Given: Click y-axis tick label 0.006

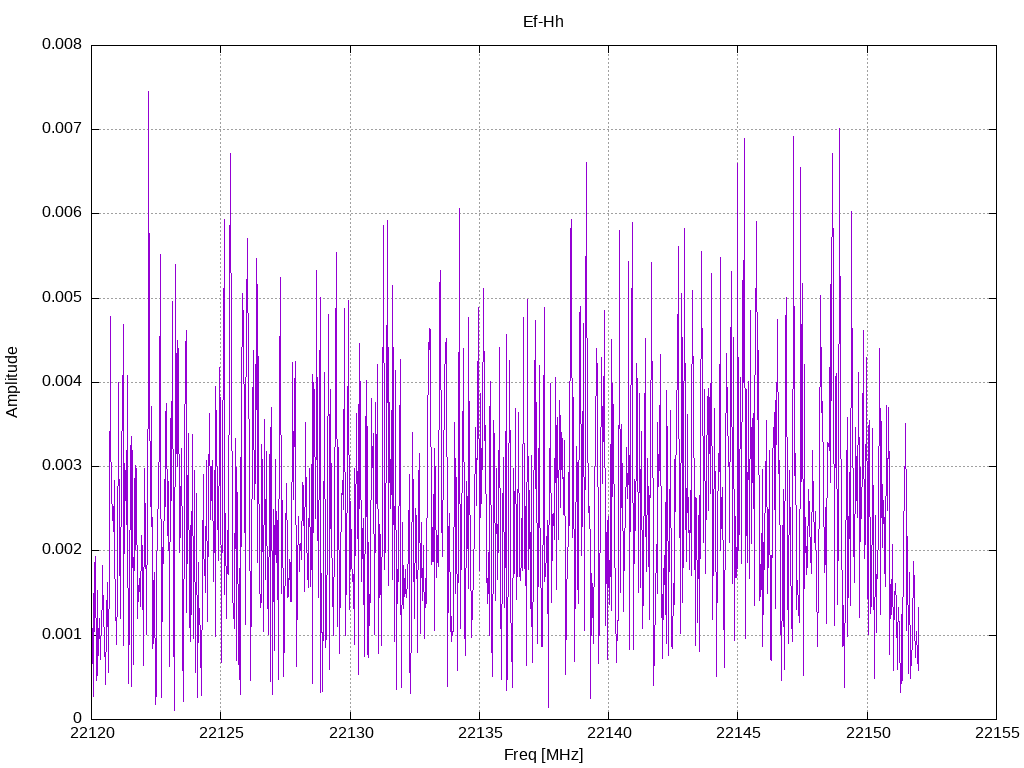Looking at the screenshot, I should pyautogui.click(x=62, y=213).
